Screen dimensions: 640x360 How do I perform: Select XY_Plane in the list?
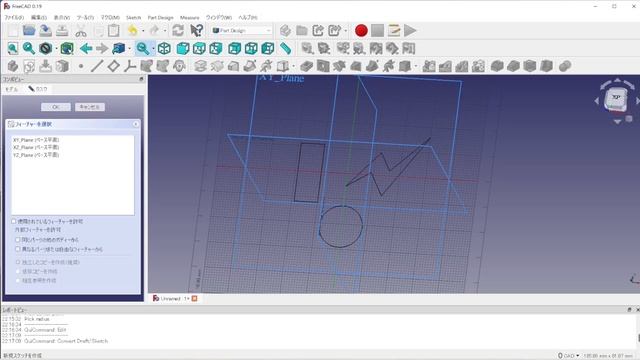coord(36,140)
